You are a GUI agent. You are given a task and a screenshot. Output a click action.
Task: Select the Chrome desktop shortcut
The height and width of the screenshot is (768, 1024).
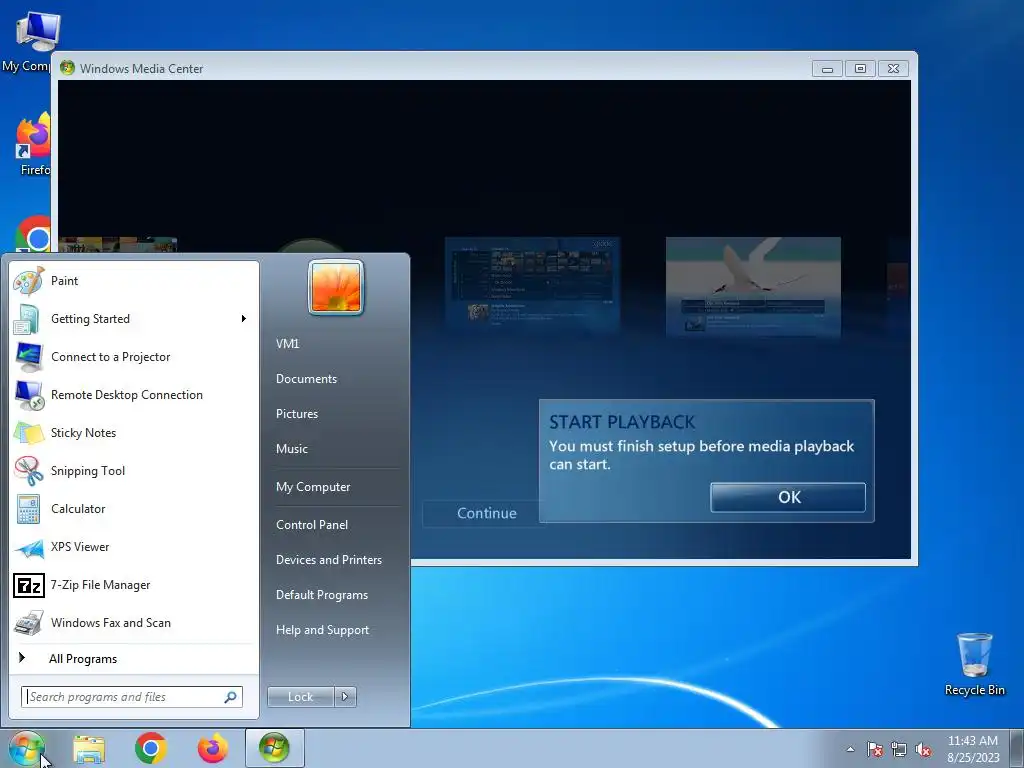[x=33, y=234]
